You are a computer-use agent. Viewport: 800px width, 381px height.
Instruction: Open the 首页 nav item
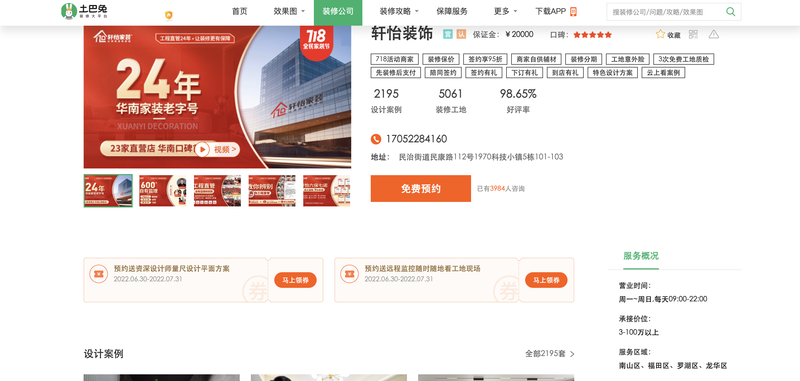tap(239, 11)
